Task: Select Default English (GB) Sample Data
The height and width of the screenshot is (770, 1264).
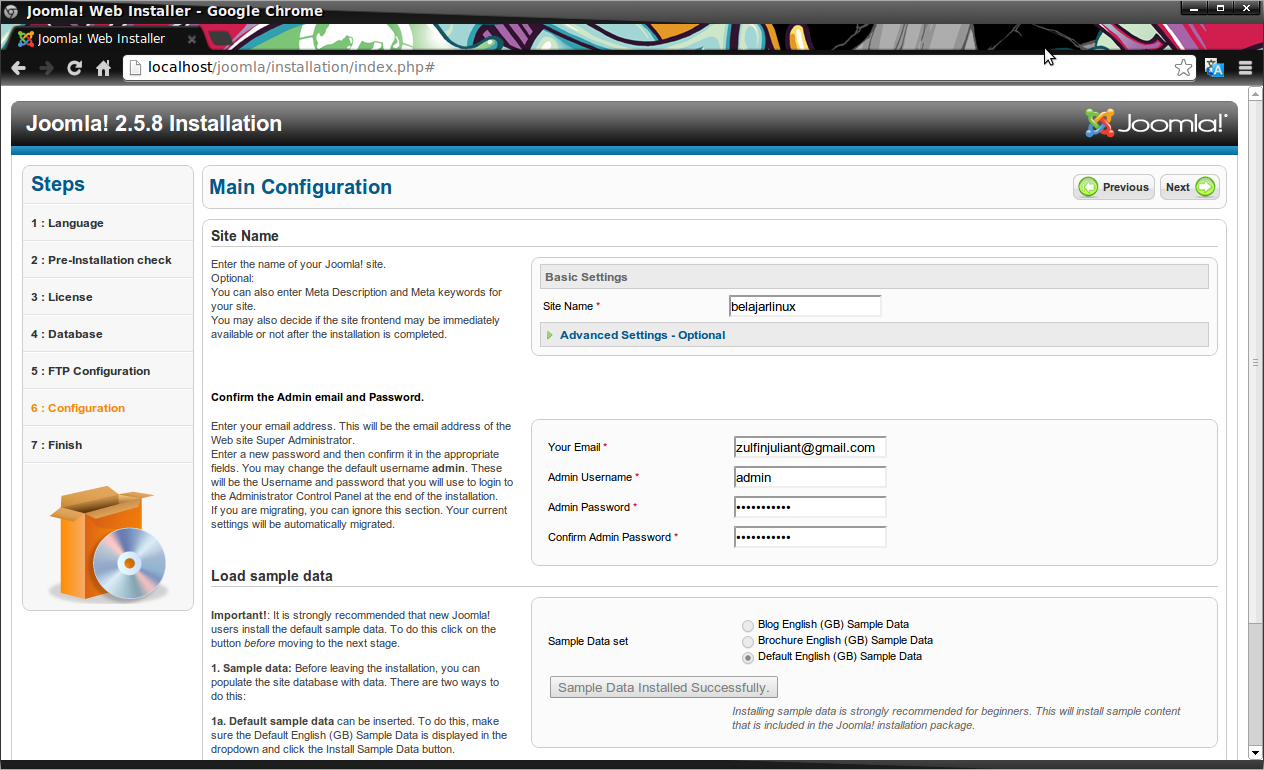Action: [x=748, y=657]
